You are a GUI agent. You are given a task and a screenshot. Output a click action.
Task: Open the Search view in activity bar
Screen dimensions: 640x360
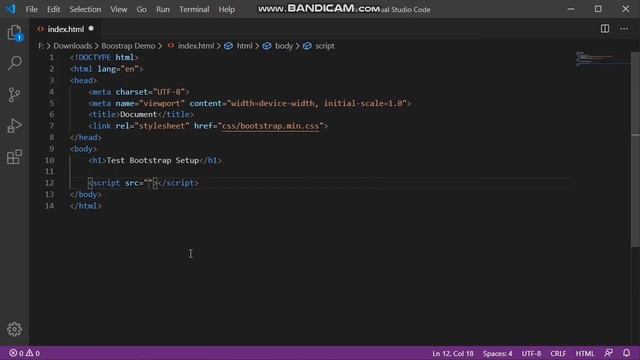point(14,63)
